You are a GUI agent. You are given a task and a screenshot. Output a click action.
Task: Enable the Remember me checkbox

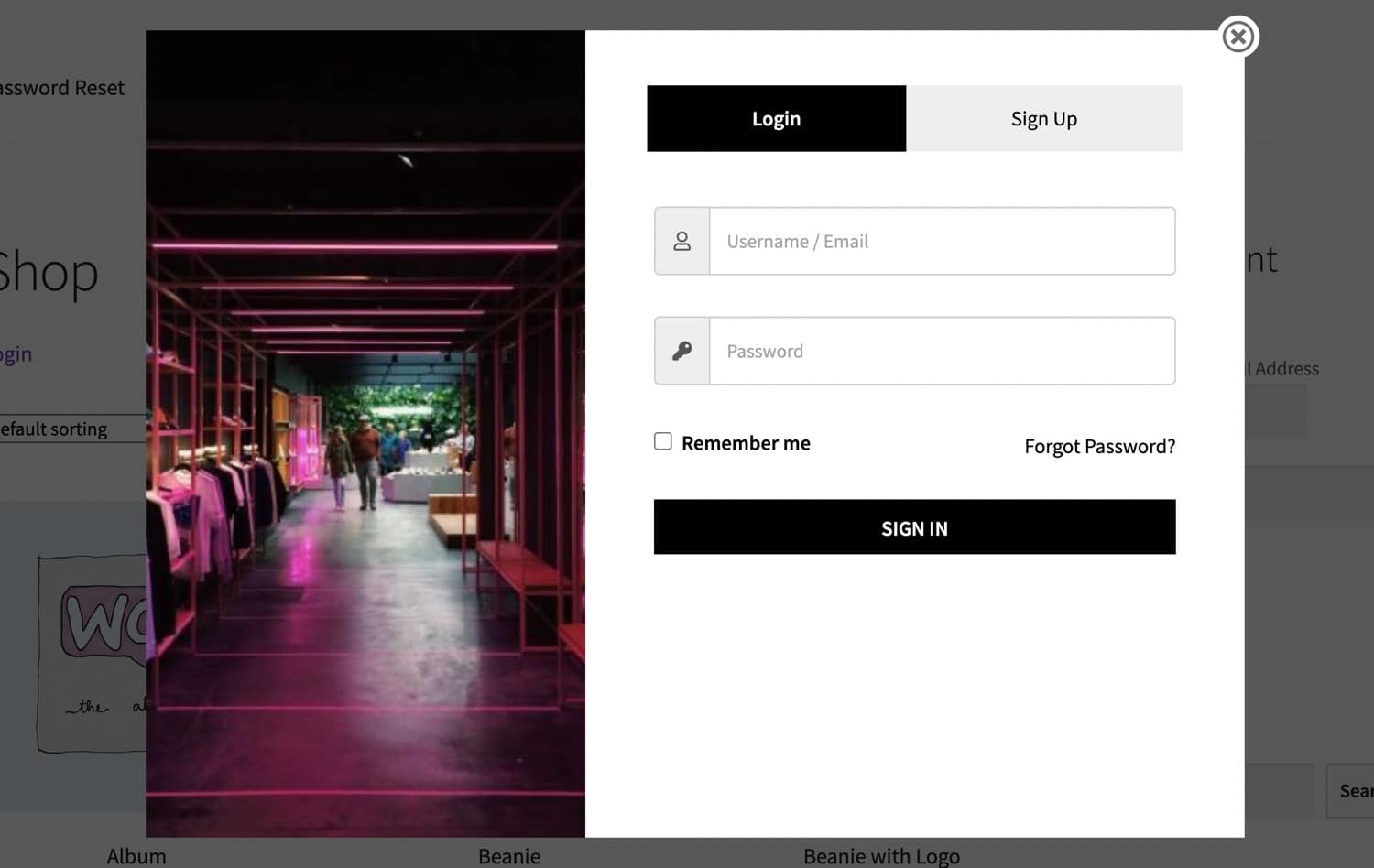pos(662,441)
